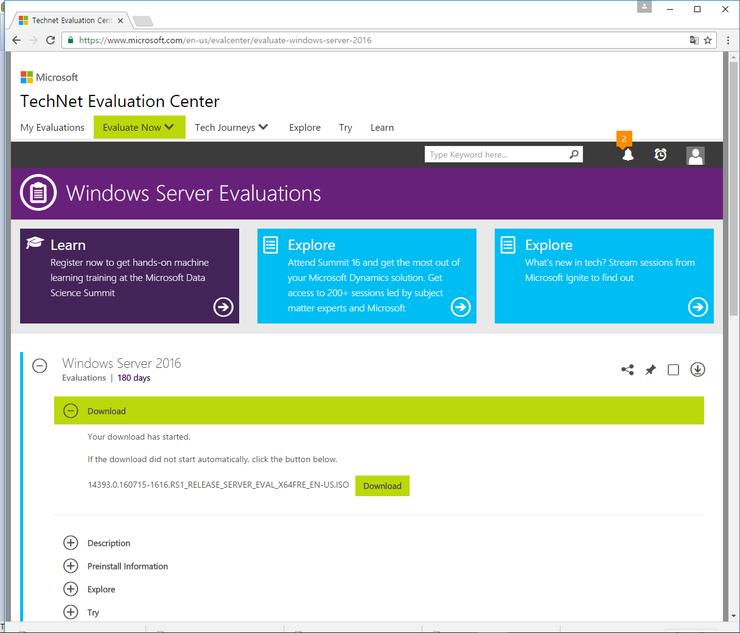Screen dimensions: 740x633
Task: Click the page vertical scrollbar thumb
Action: click(x=732, y=189)
